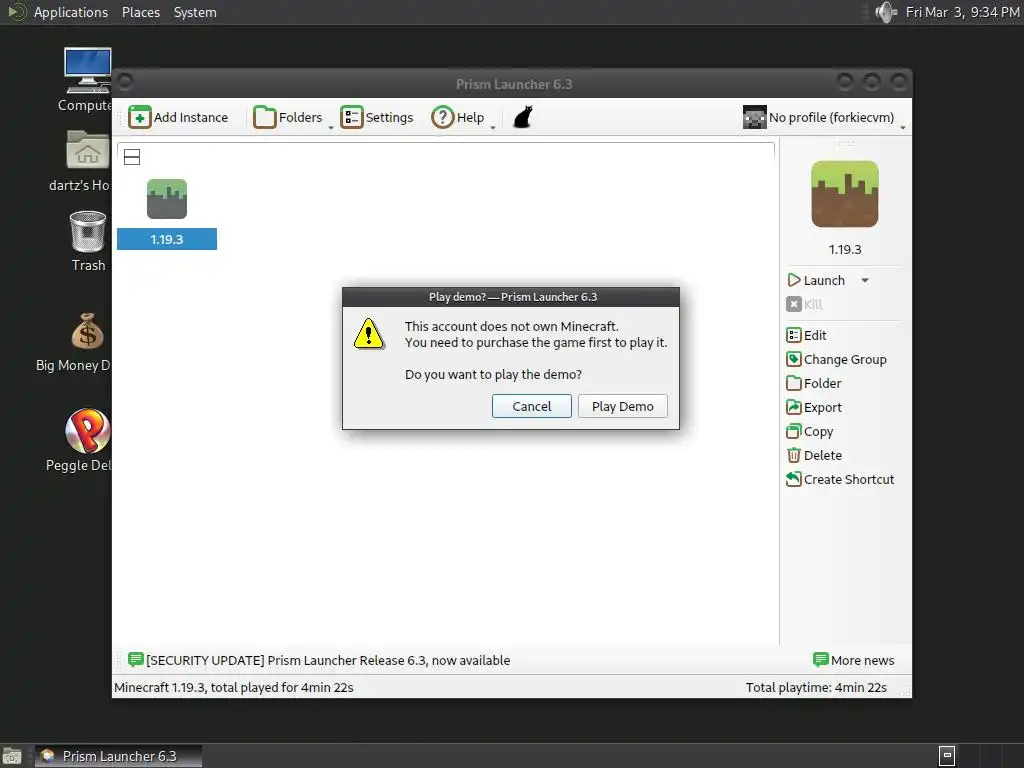Open the instance Folder
1024x768 pixels.
[814, 383]
